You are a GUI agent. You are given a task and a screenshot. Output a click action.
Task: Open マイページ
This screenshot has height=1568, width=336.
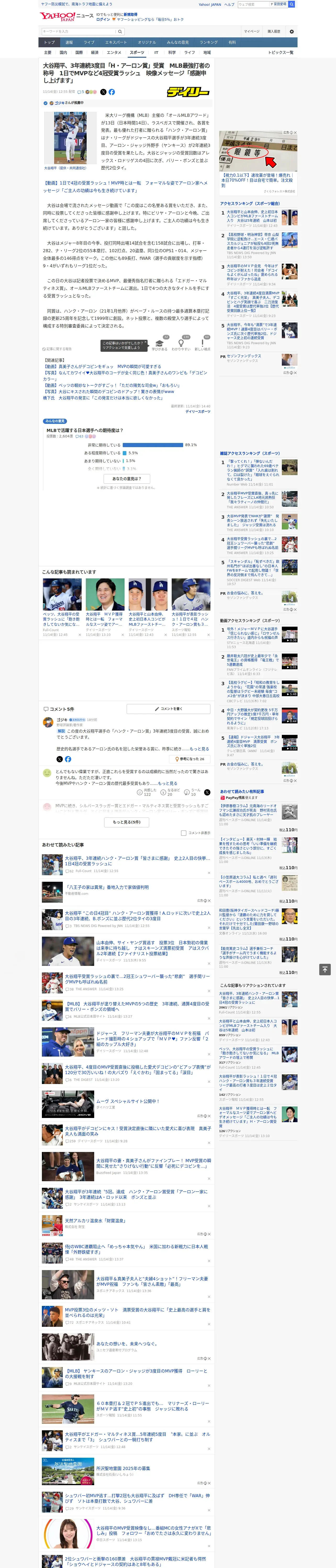(x=251, y=32)
